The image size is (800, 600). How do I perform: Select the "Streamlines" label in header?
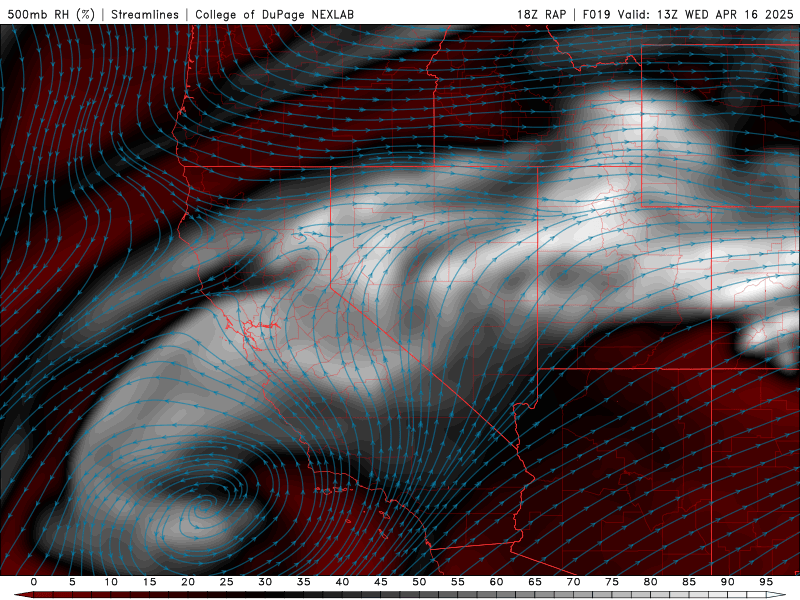point(145,14)
